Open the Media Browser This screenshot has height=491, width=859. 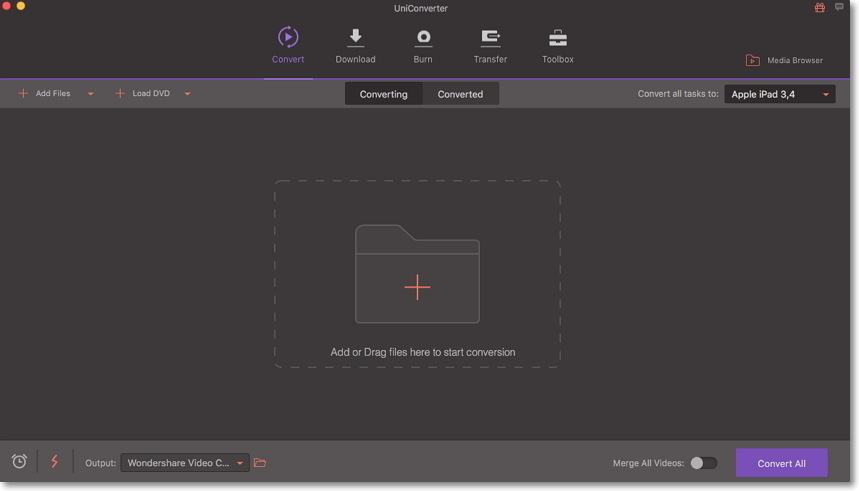(x=784, y=60)
